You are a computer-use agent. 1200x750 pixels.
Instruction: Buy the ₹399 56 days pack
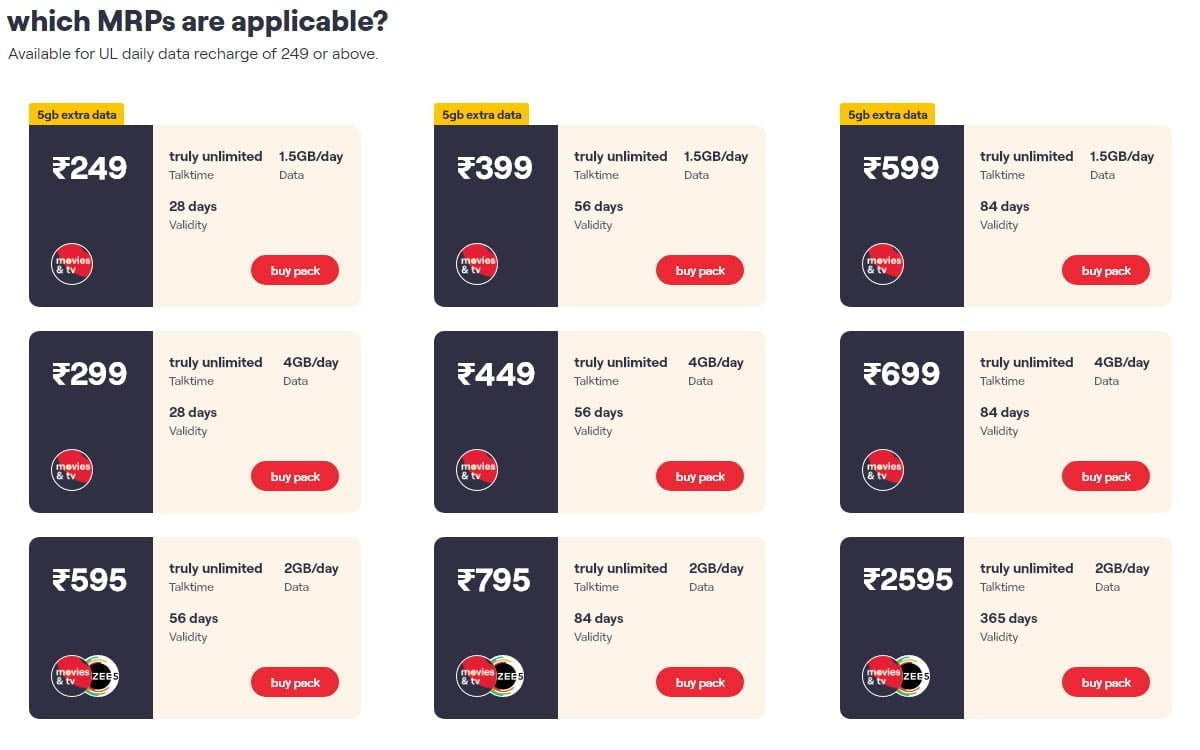(700, 270)
